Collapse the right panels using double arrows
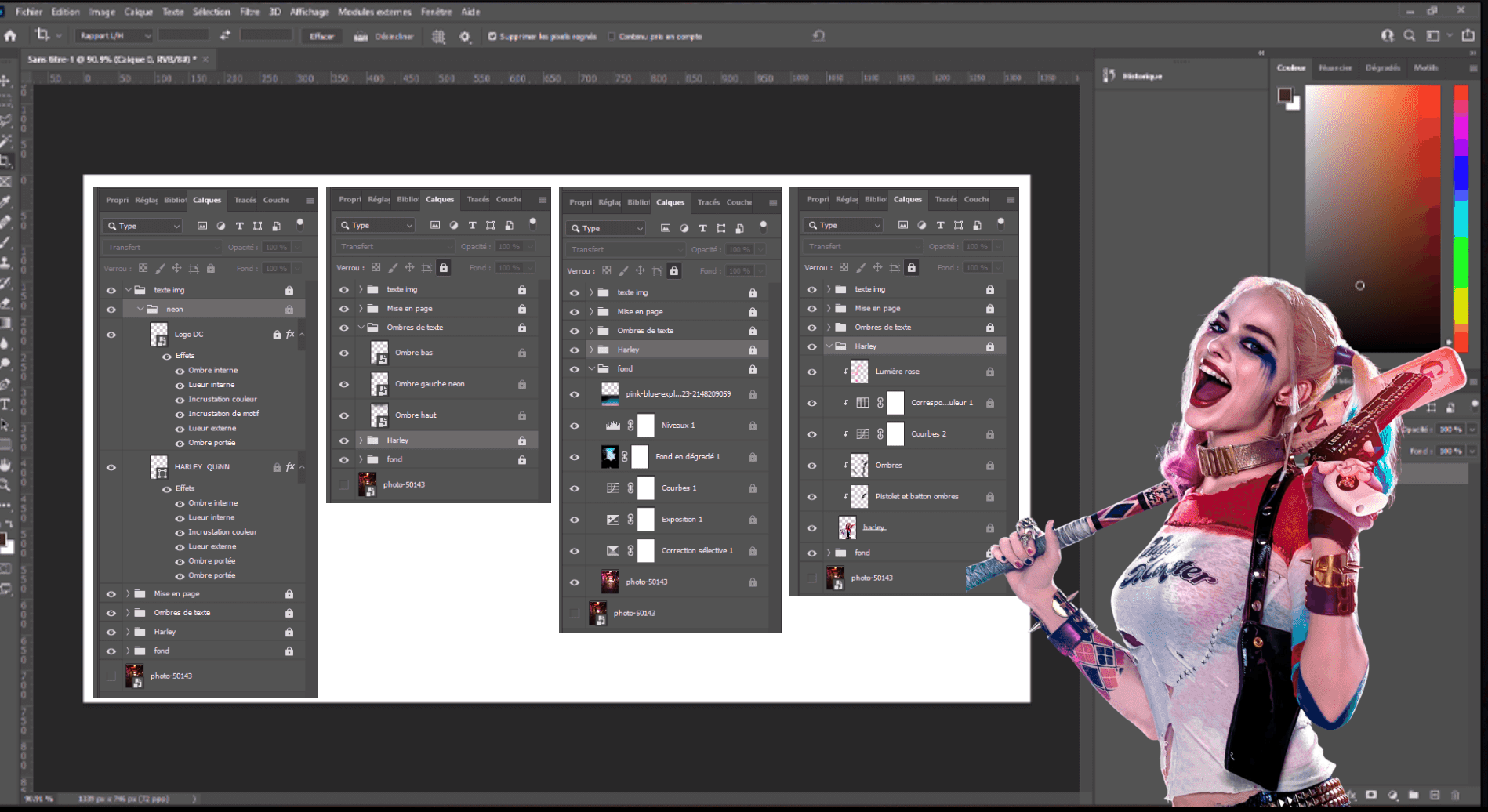 1473,53
